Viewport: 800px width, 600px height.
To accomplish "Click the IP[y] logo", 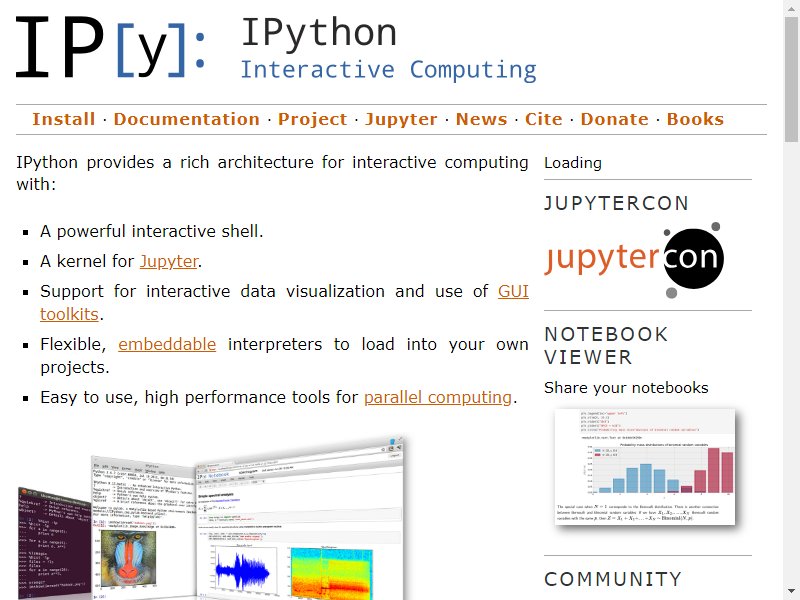I will pos(111,47).
